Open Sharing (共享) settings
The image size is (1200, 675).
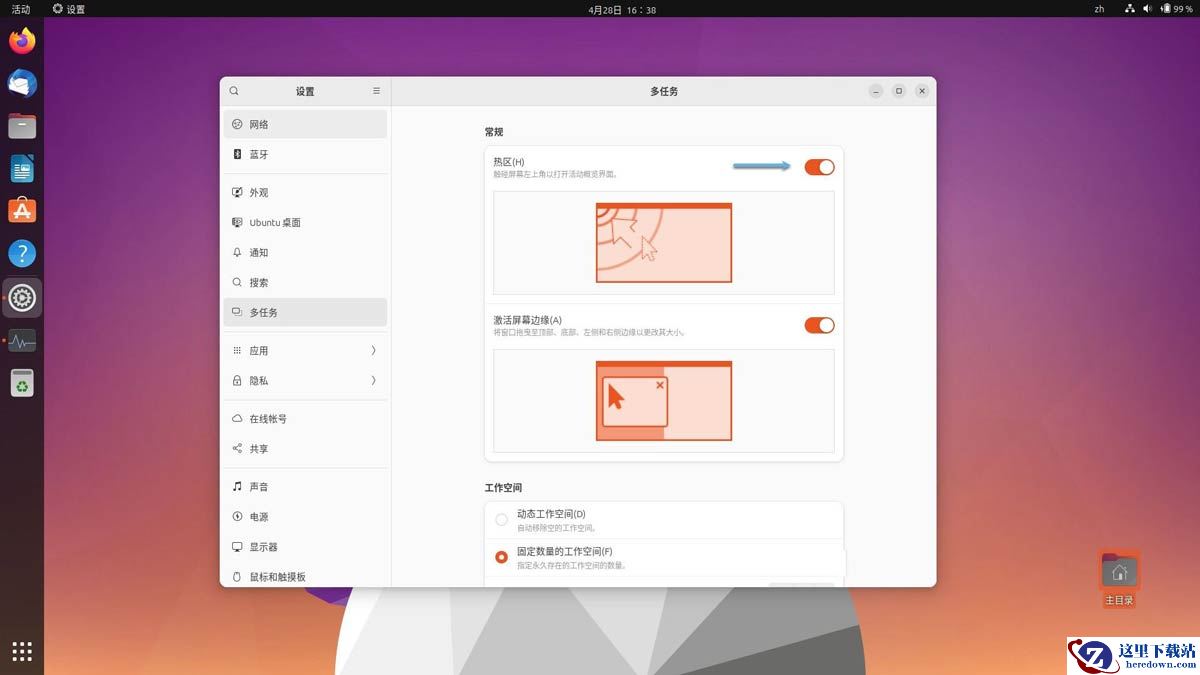tap(305, 448)
